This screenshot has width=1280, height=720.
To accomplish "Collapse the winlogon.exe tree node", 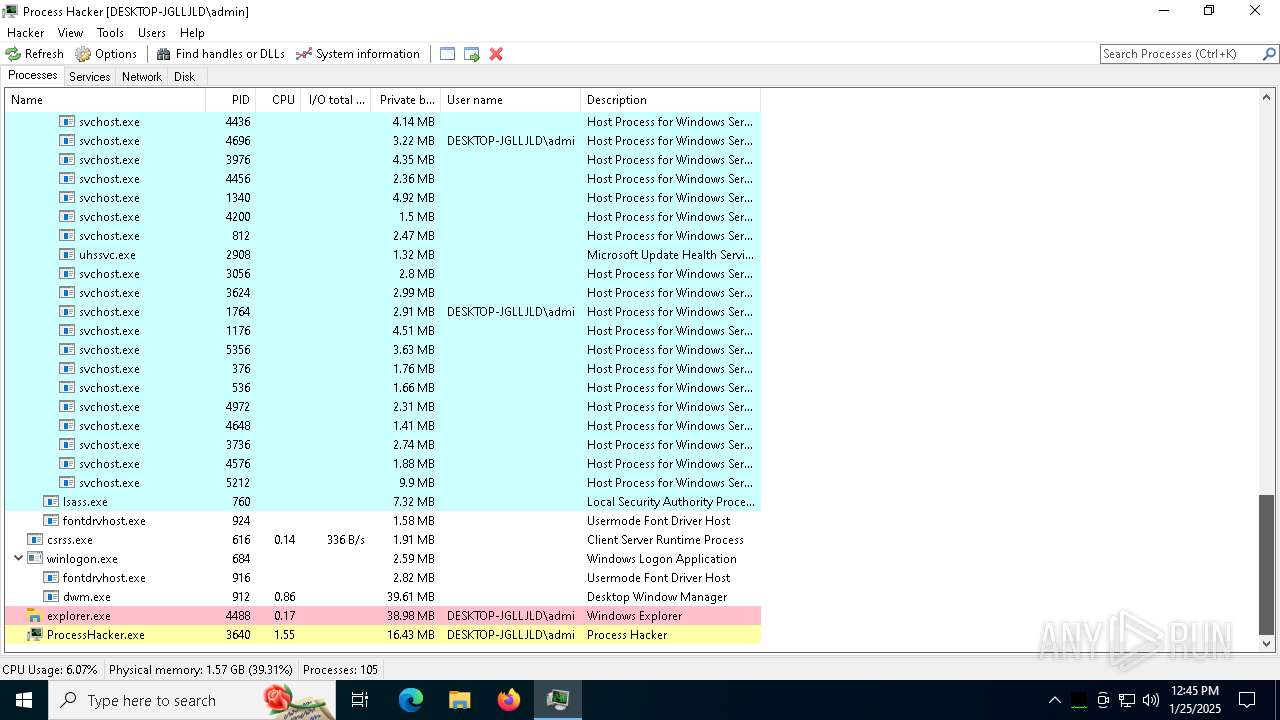I will 18,559.
